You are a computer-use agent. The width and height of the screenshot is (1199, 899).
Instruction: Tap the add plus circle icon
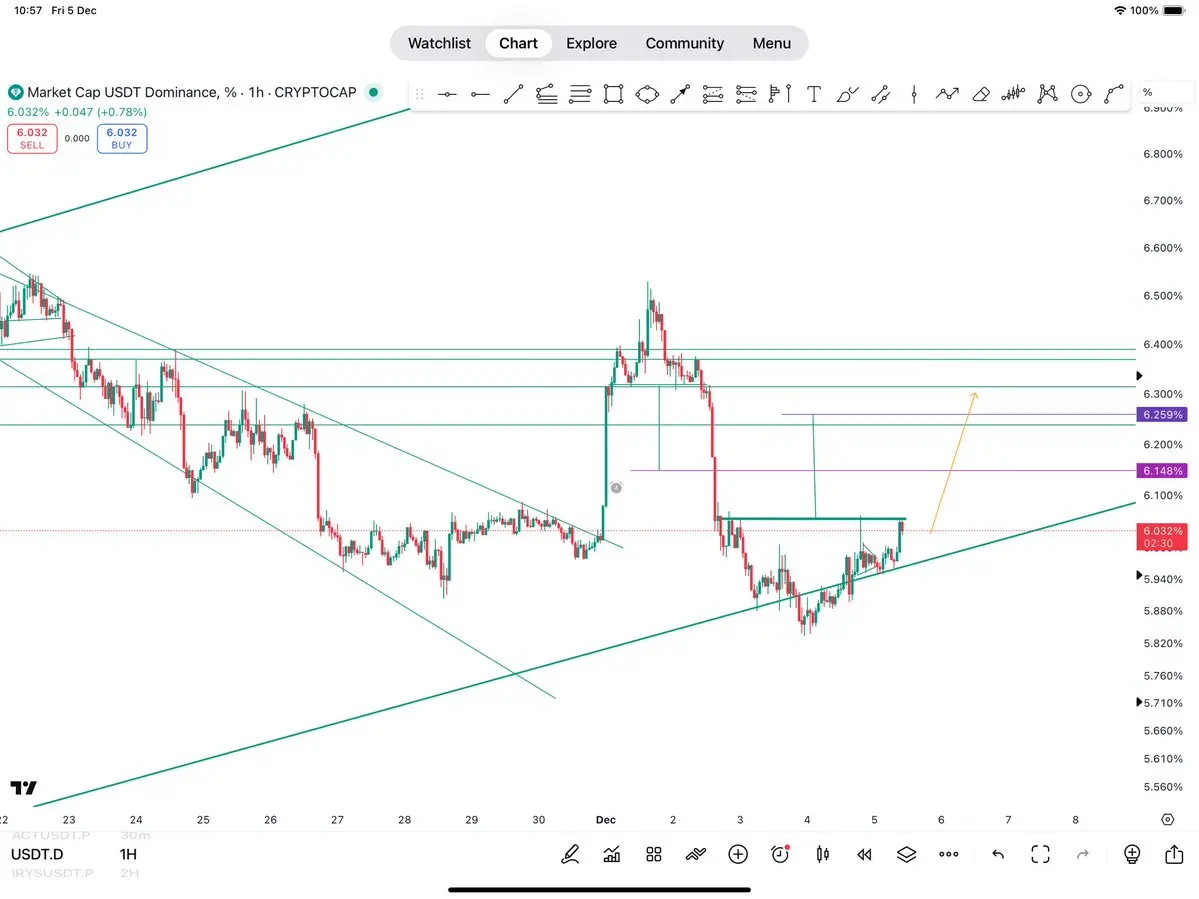click(x=738, y=854)
